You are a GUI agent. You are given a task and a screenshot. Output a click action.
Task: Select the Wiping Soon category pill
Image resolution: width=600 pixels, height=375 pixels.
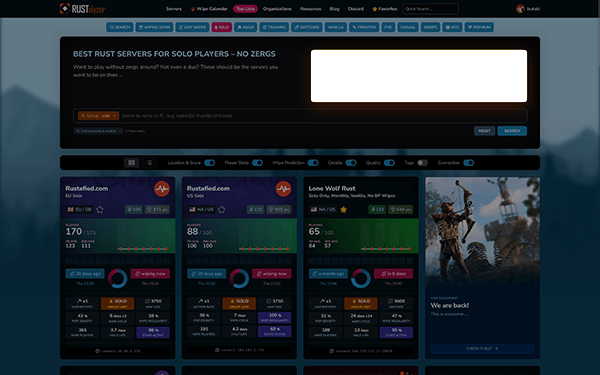(x=154, y=27)
